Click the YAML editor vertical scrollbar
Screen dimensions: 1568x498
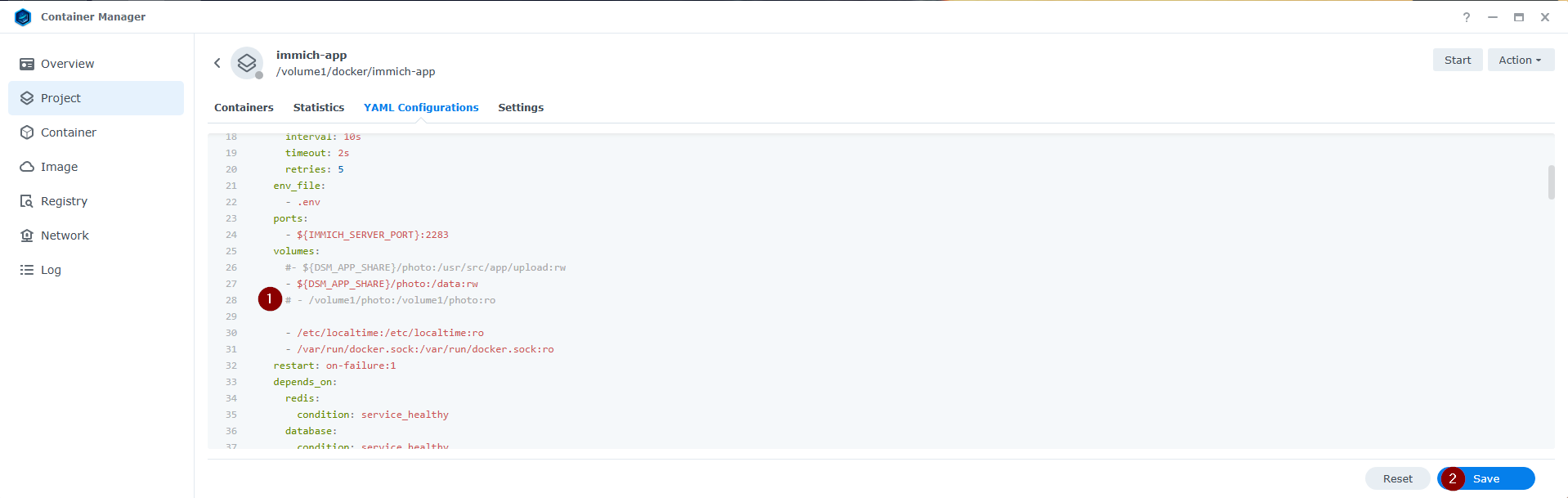coord(1551,182)
